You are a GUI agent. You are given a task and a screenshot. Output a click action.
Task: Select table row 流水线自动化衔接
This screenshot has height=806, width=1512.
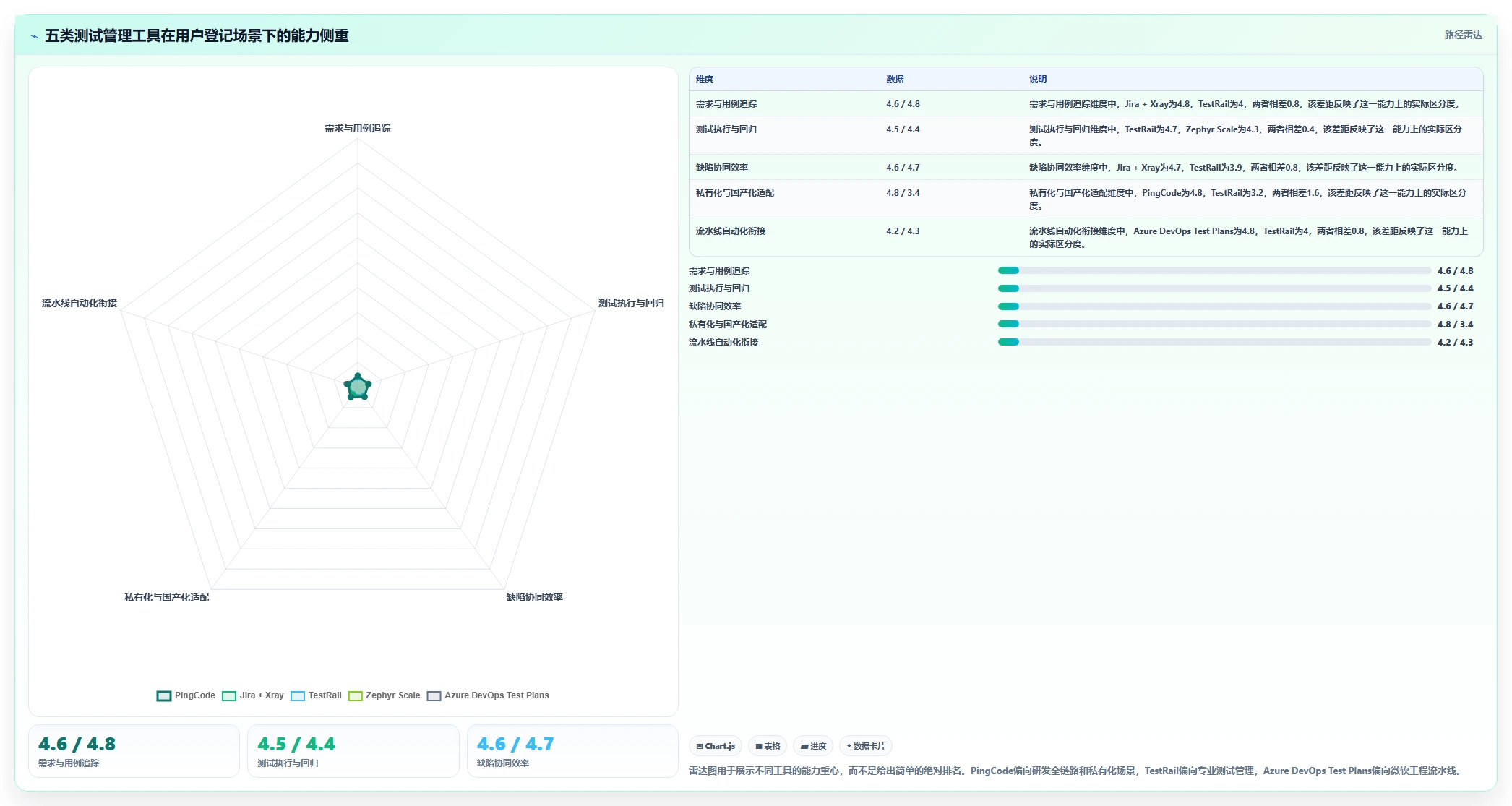coord(1086,238)
